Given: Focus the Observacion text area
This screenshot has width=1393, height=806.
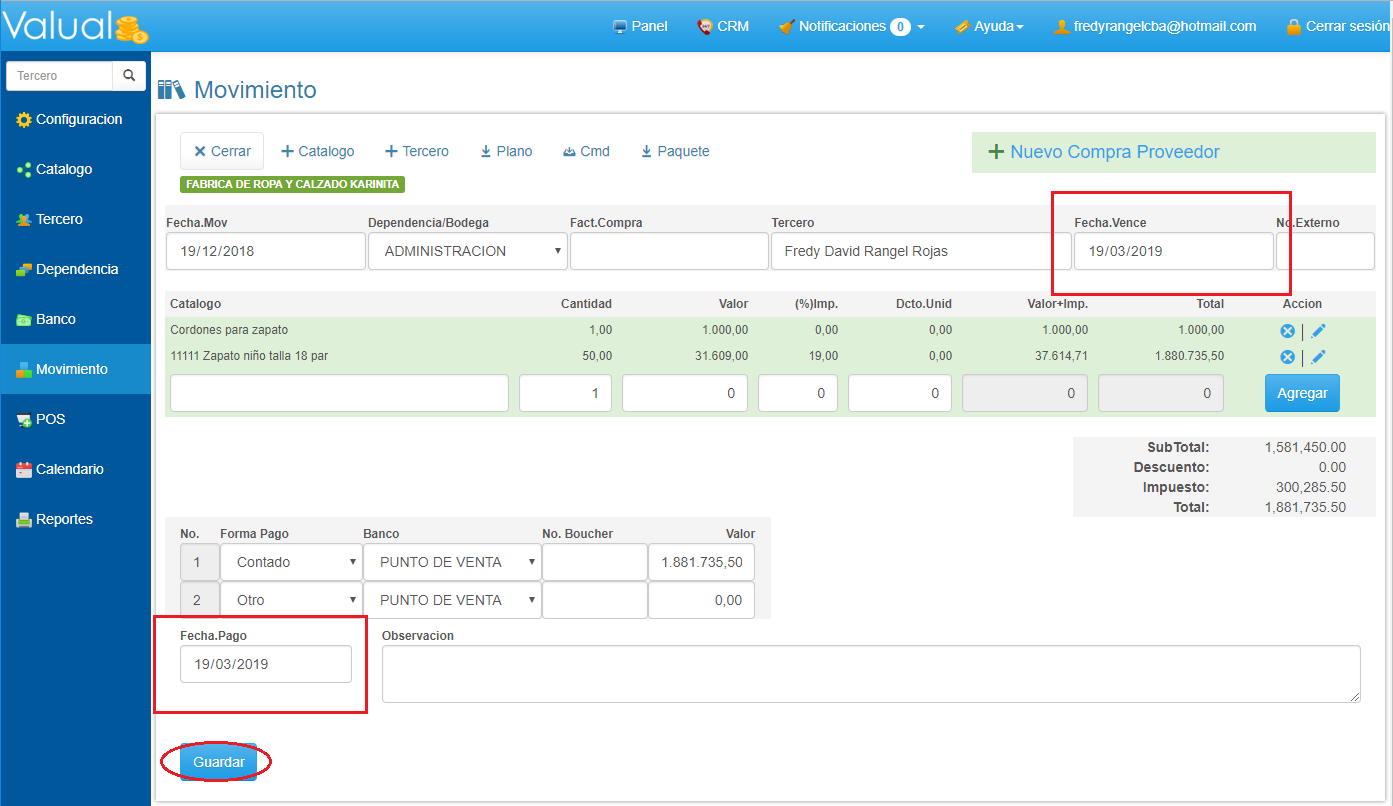Looking at the screenshot, I should (x=870, y=673).
